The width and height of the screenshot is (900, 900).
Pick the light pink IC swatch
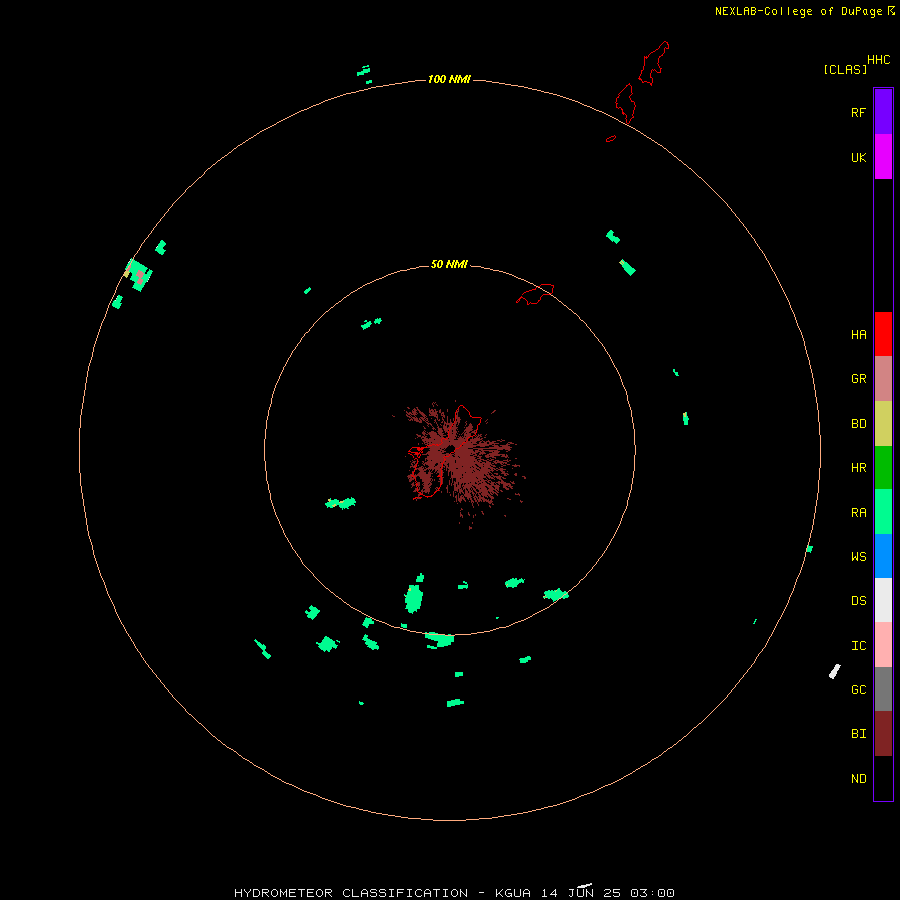click(x=883, y=645)
